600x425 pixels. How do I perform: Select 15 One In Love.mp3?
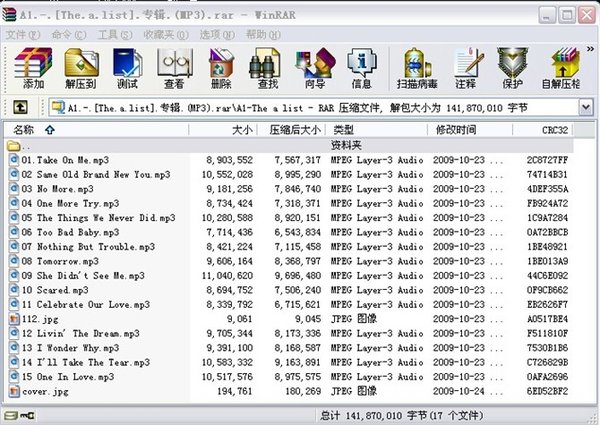68,377
